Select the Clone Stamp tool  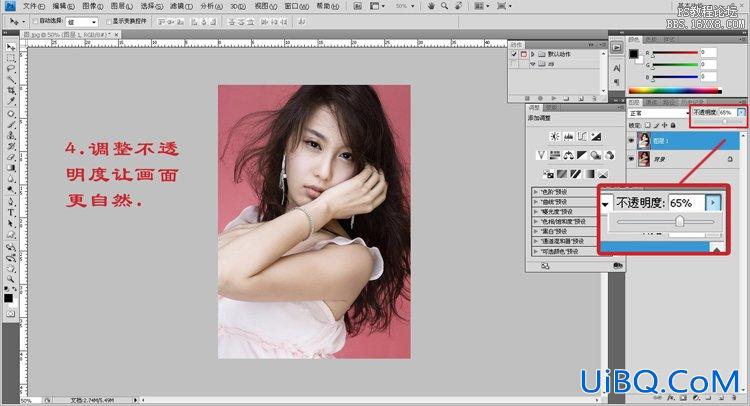(11, 135)
